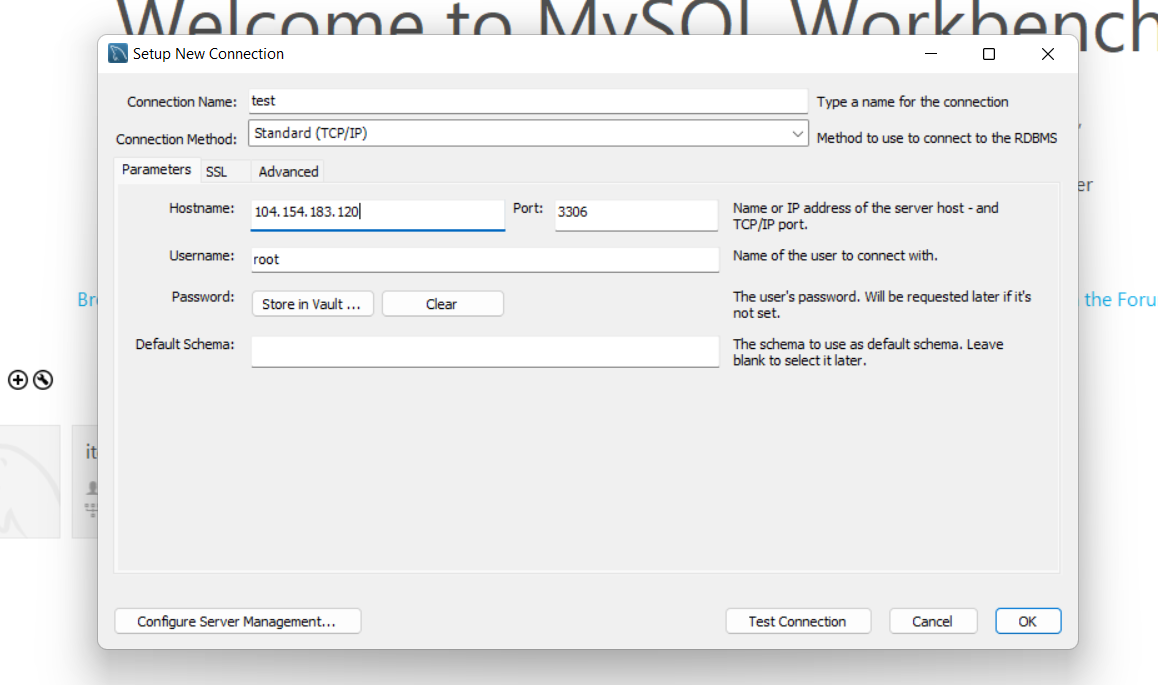The width and height of the screenshot is (1158, 685).
Task: Clear the stored password
Action: tap(442, 304)
